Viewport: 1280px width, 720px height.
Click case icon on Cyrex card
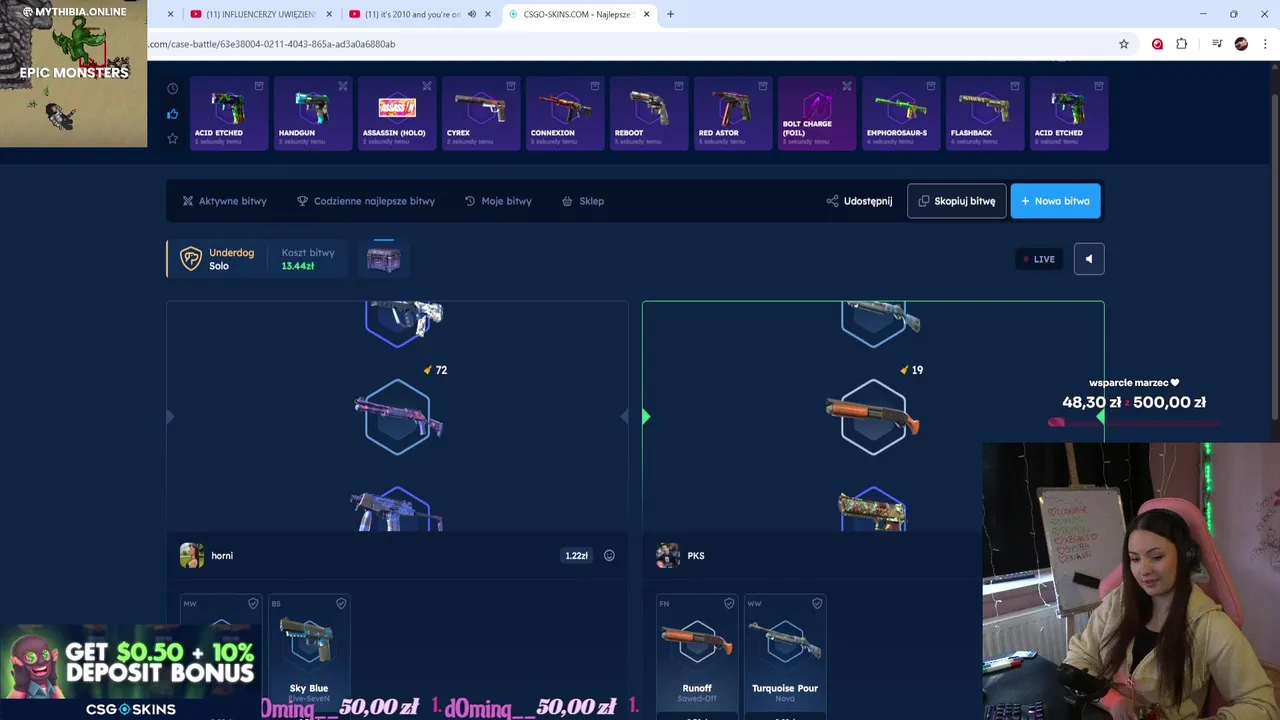pos(511,86)
